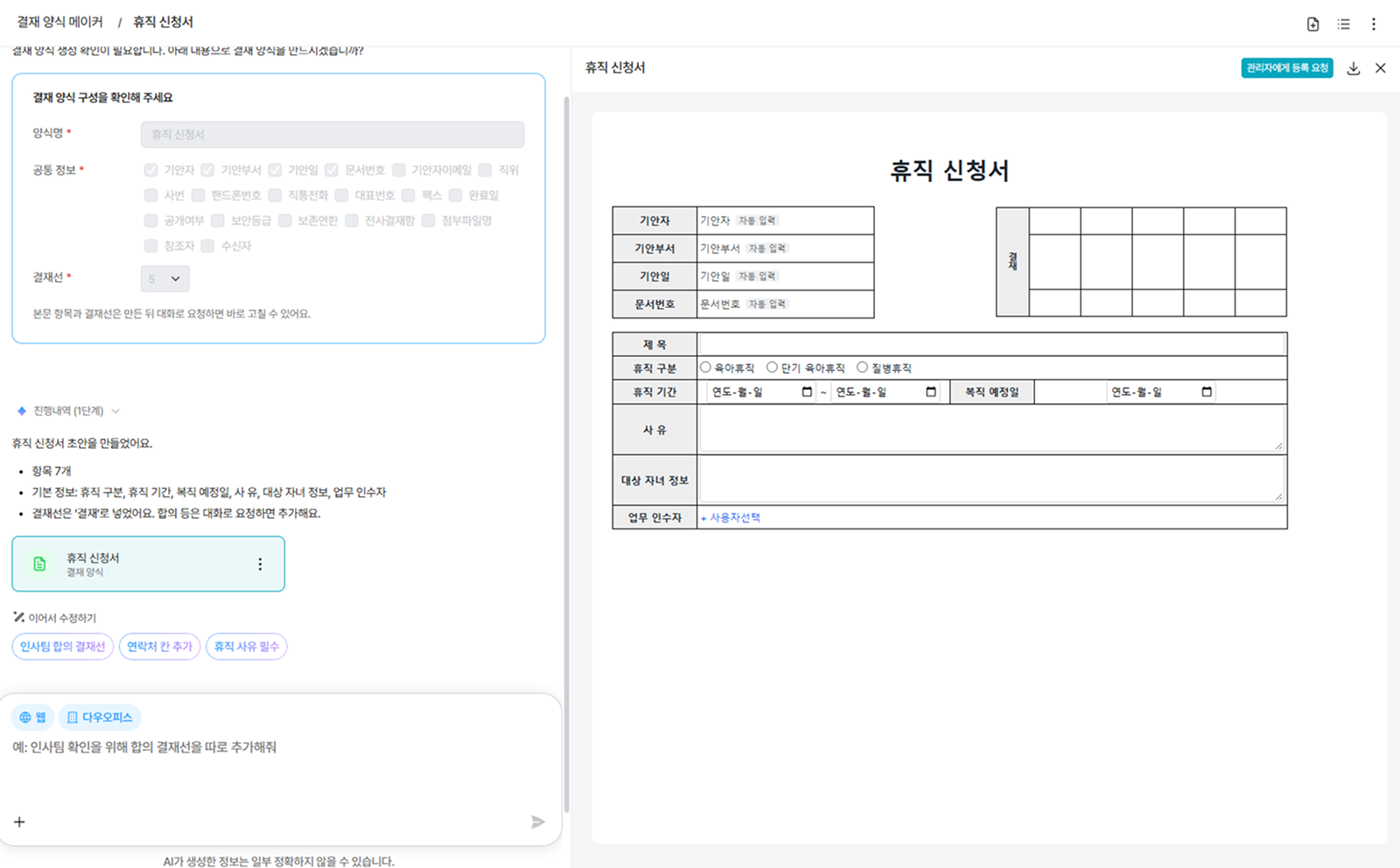Toggle the 기안부서 checkbox

coord(207,170)
